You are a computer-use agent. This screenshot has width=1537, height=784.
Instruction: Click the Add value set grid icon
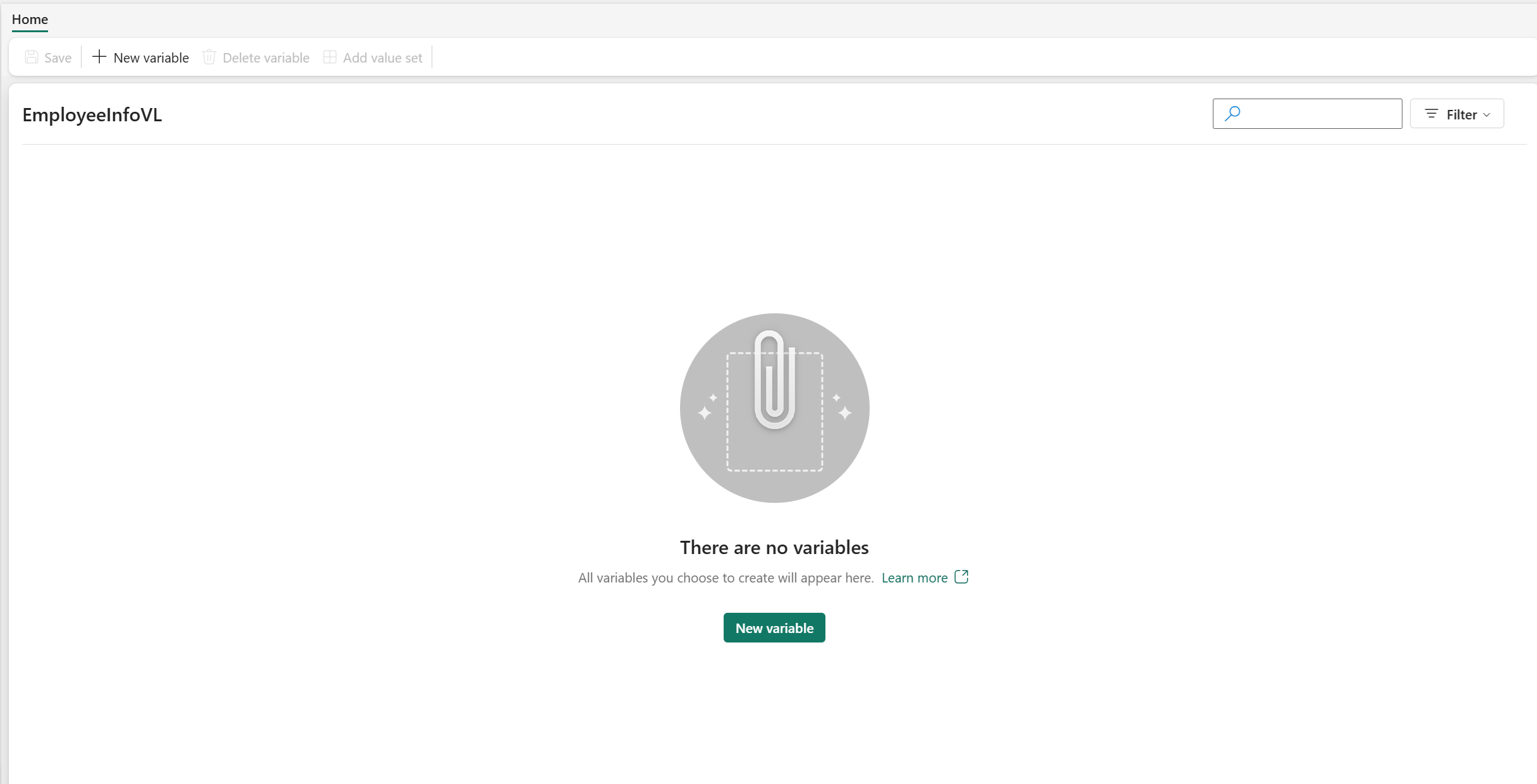330,57
